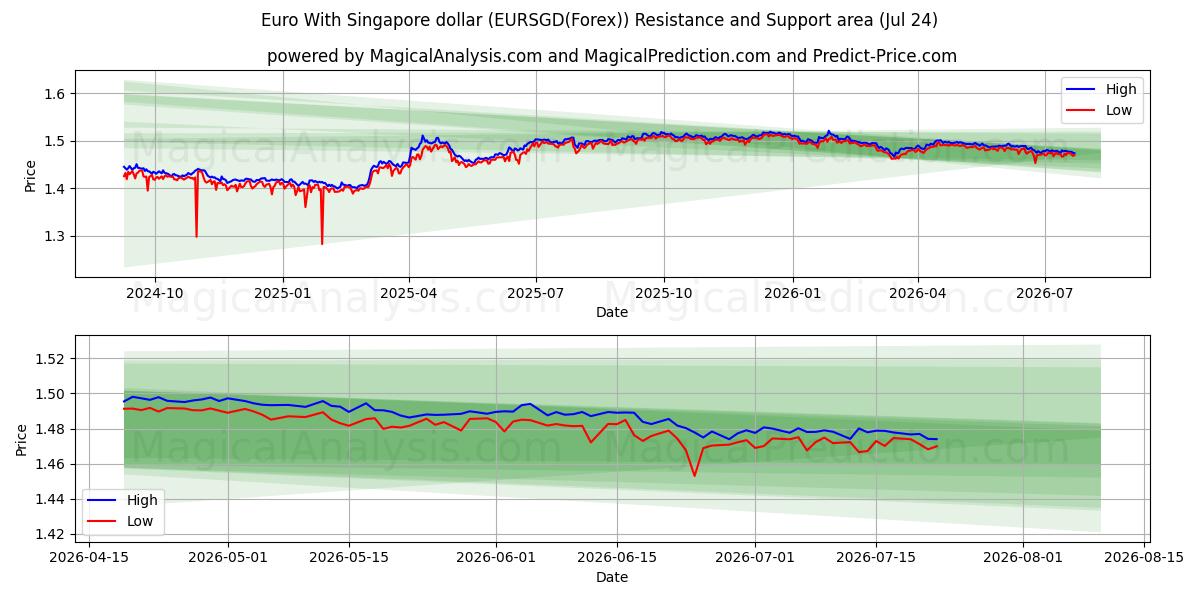Click the 1.48 price tick on lower chart

52,429
